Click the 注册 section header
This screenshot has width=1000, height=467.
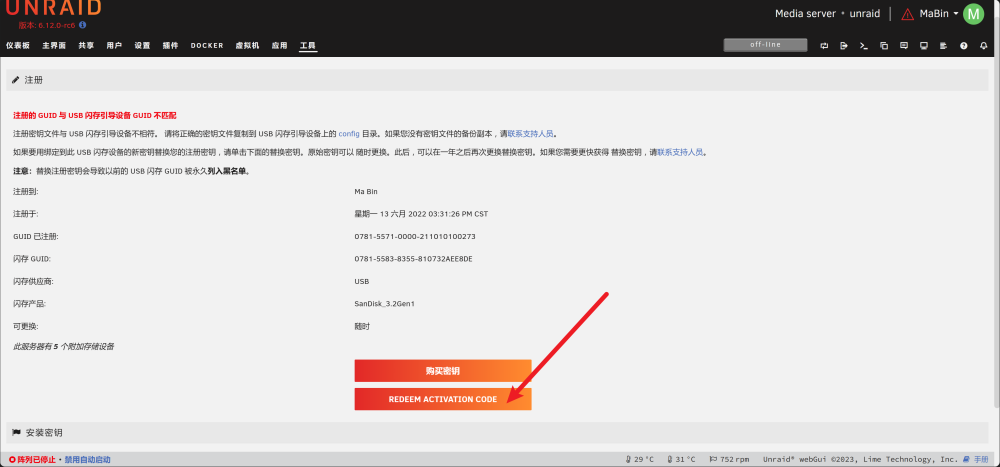click(x=497, y=80)
